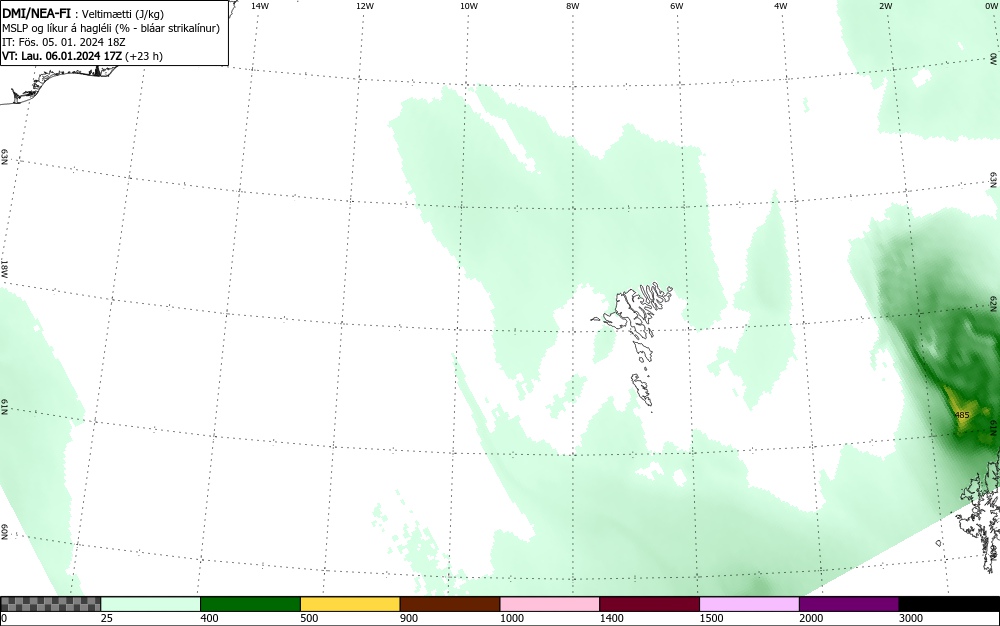Image resolution: width=1000 pixels, height=626 pixels.
Task: Click the dark maroon 1400–1500 legend swatch
Action: pyautogui.click(x=649, y=604)
